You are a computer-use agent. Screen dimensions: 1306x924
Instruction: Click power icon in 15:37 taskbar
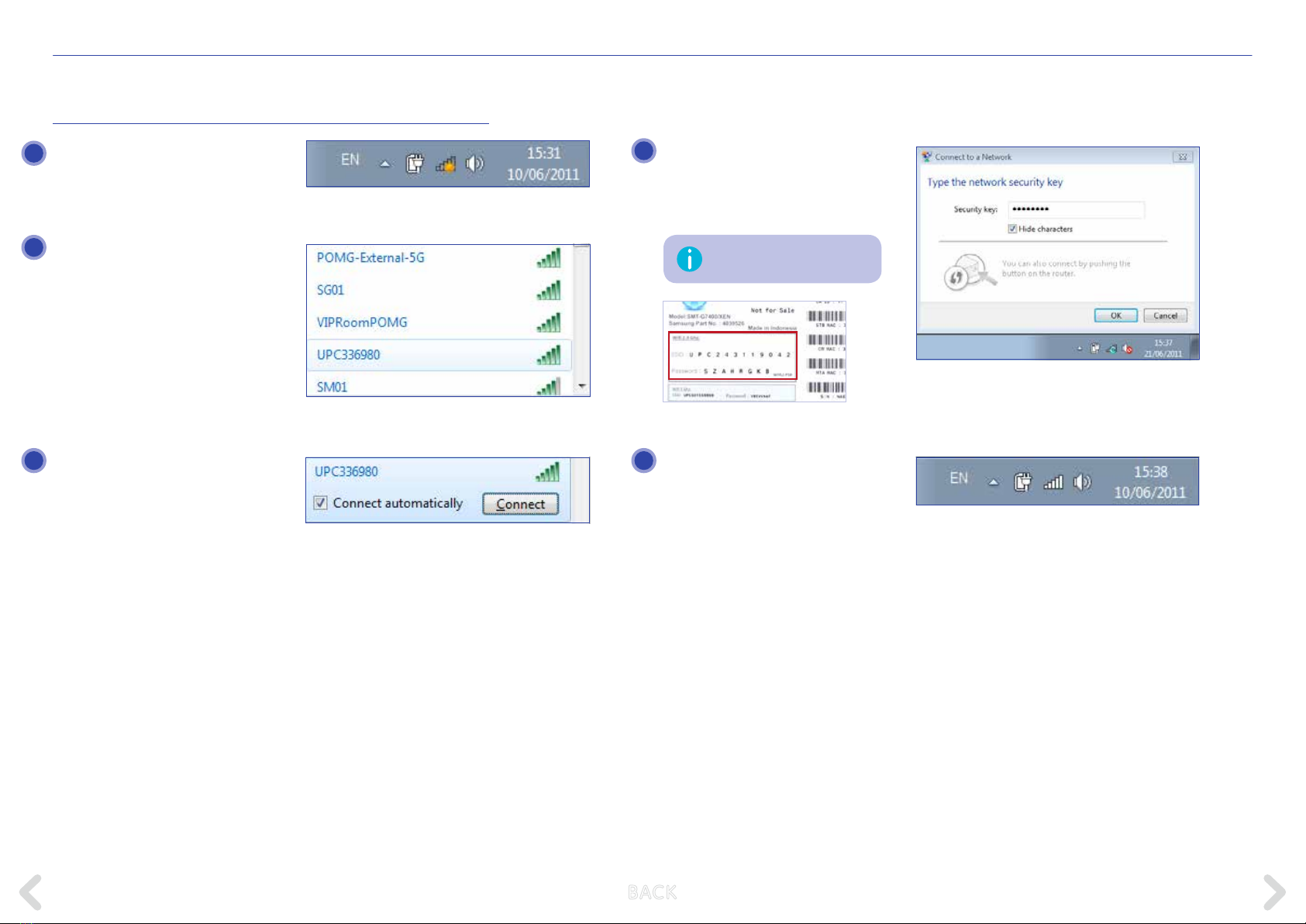[x=1095, y=349]
